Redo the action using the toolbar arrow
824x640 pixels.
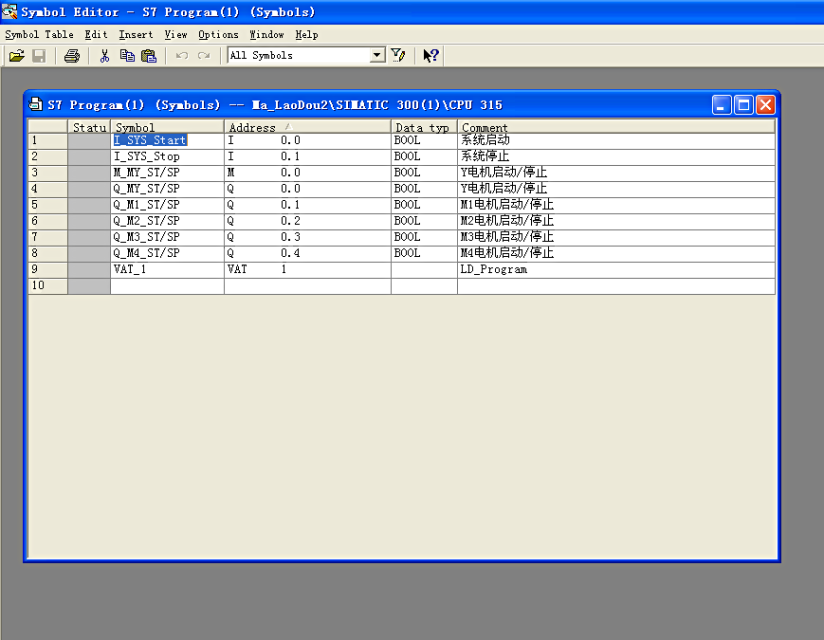[x=204, y=56]
